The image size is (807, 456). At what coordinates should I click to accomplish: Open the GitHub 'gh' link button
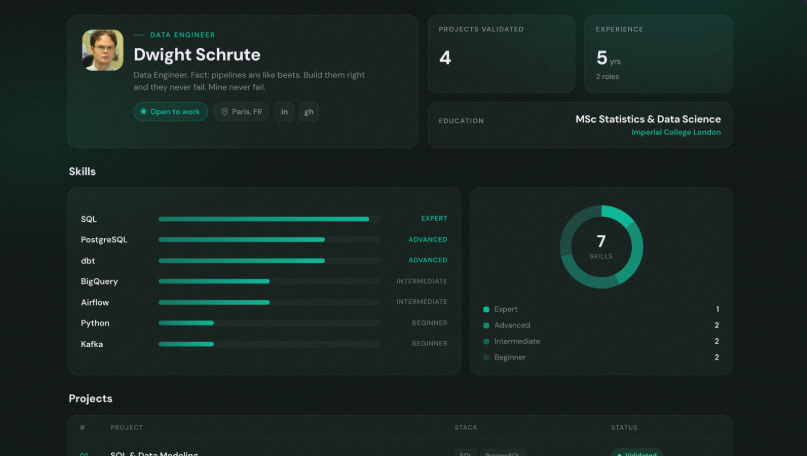309,112
